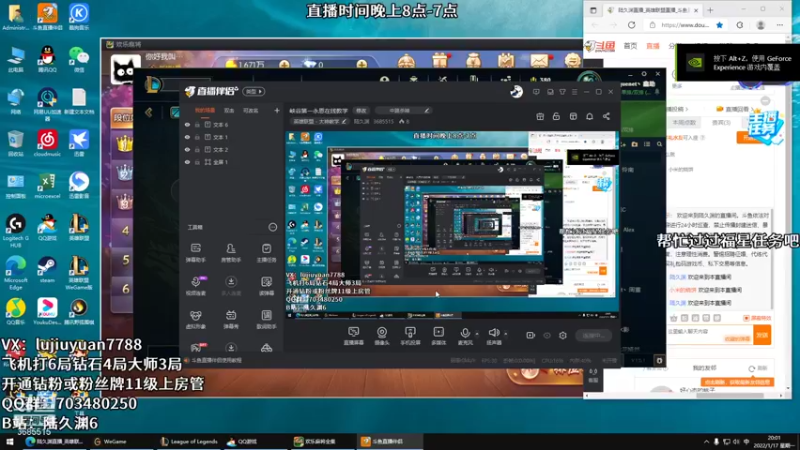Screen dimensions: 800x450
Task: Select 文本 1 source row
Action: coord(232,137)
